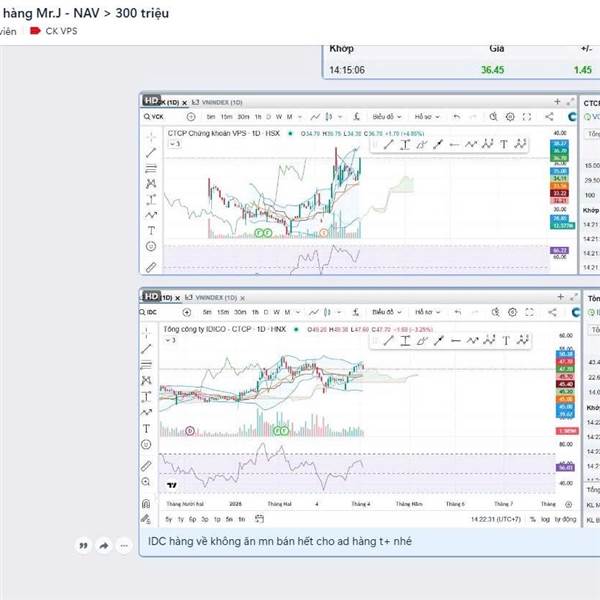The width and height of the screenshot is (600, 600).
Task: Select the horizontal line tool in the IDC floating toolbar
Action: (455, 340)
